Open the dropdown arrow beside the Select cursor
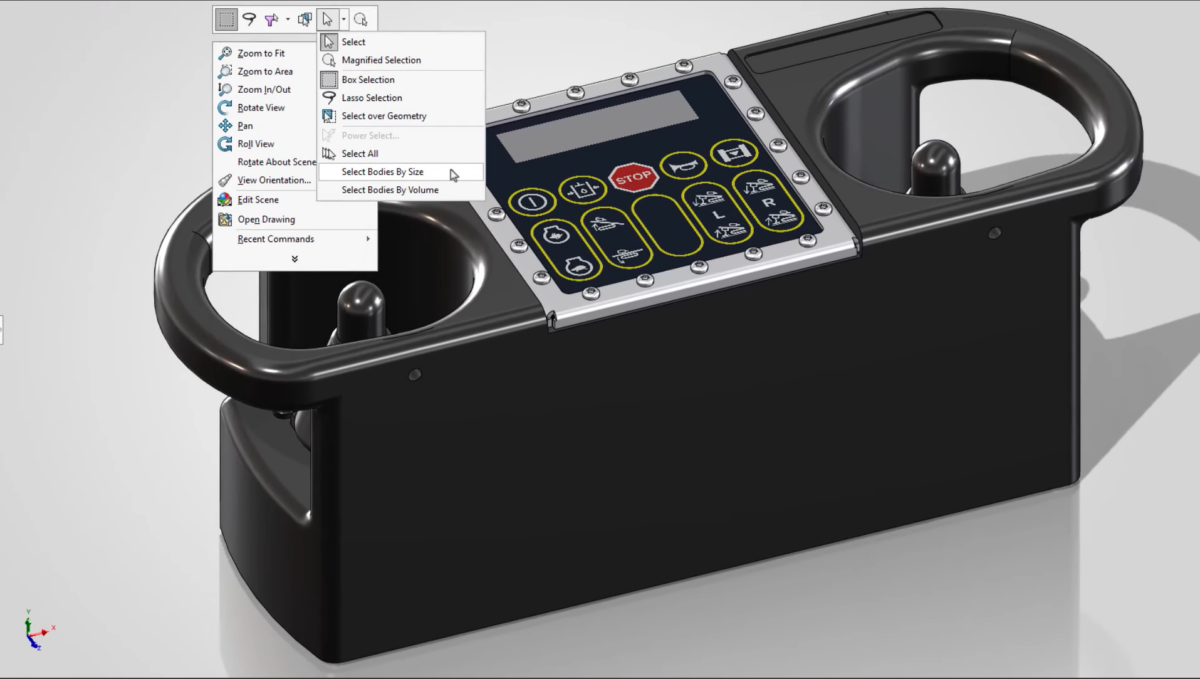The image size is (1200, 679). tap(344, 19)
